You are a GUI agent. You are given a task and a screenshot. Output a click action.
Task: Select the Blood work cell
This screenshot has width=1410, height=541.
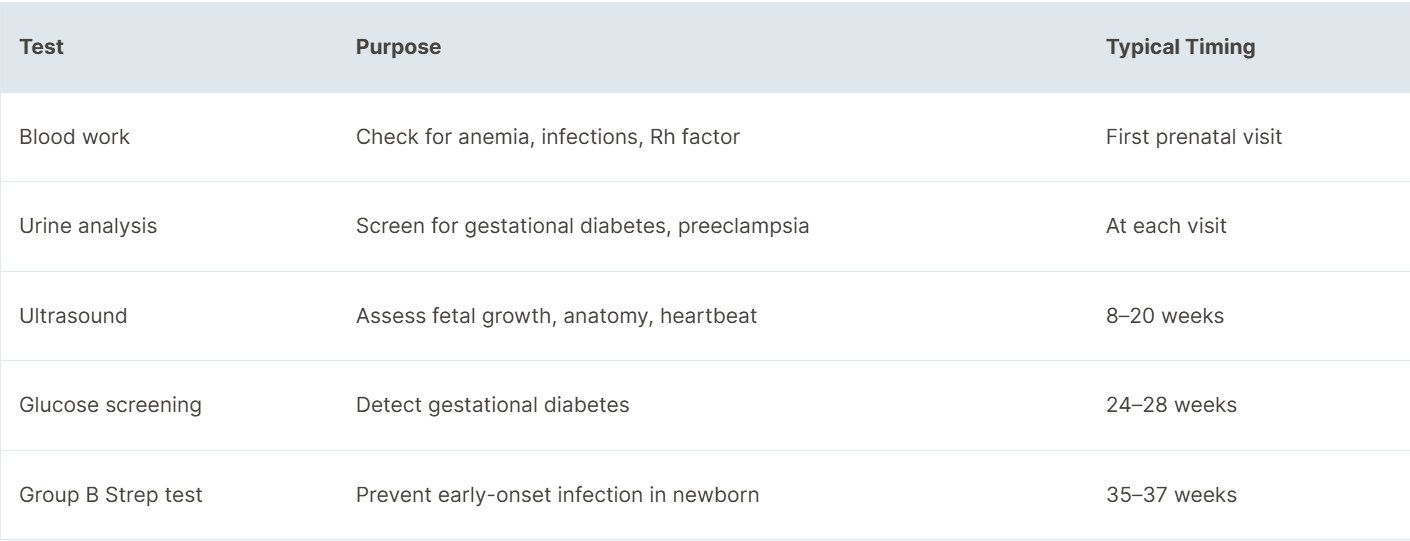pyautogui.click(x=75, y=137)
